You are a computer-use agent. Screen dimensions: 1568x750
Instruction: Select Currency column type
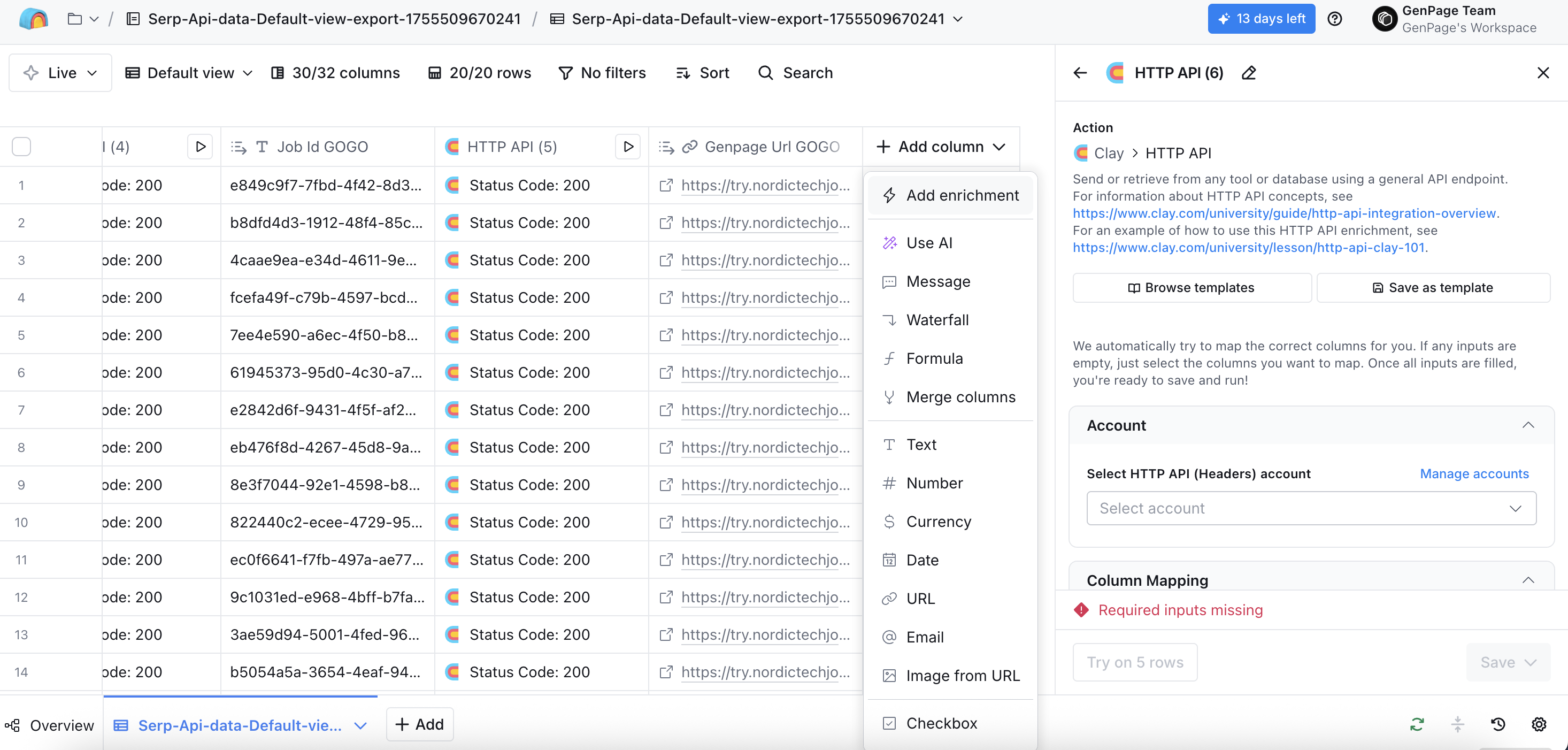pyautogui.click(x=950, y=522)
